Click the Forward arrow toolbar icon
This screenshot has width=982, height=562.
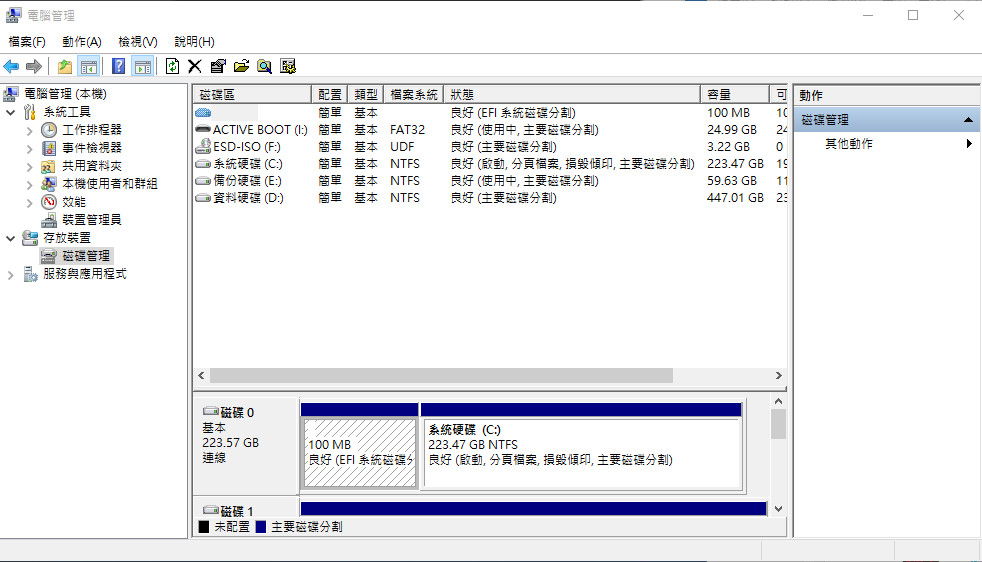pyautogui.click(x=34, y=66)
